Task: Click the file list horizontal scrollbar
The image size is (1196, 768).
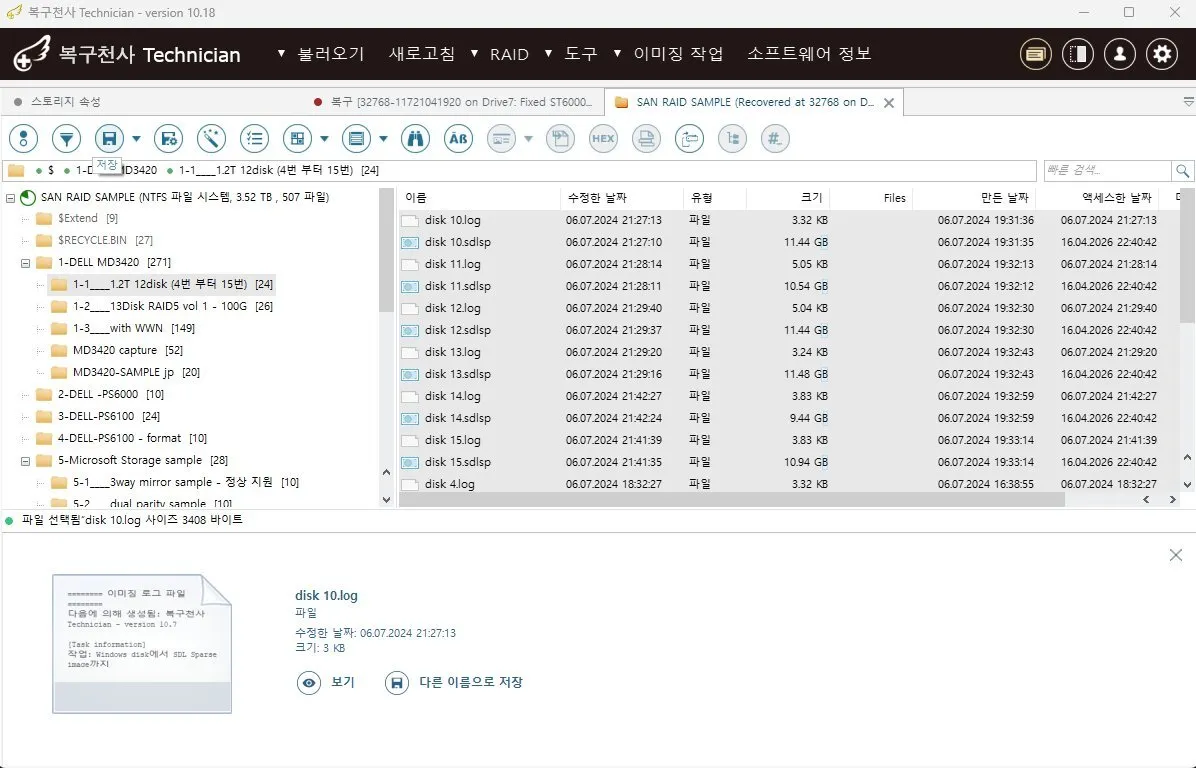Action: 731,500
